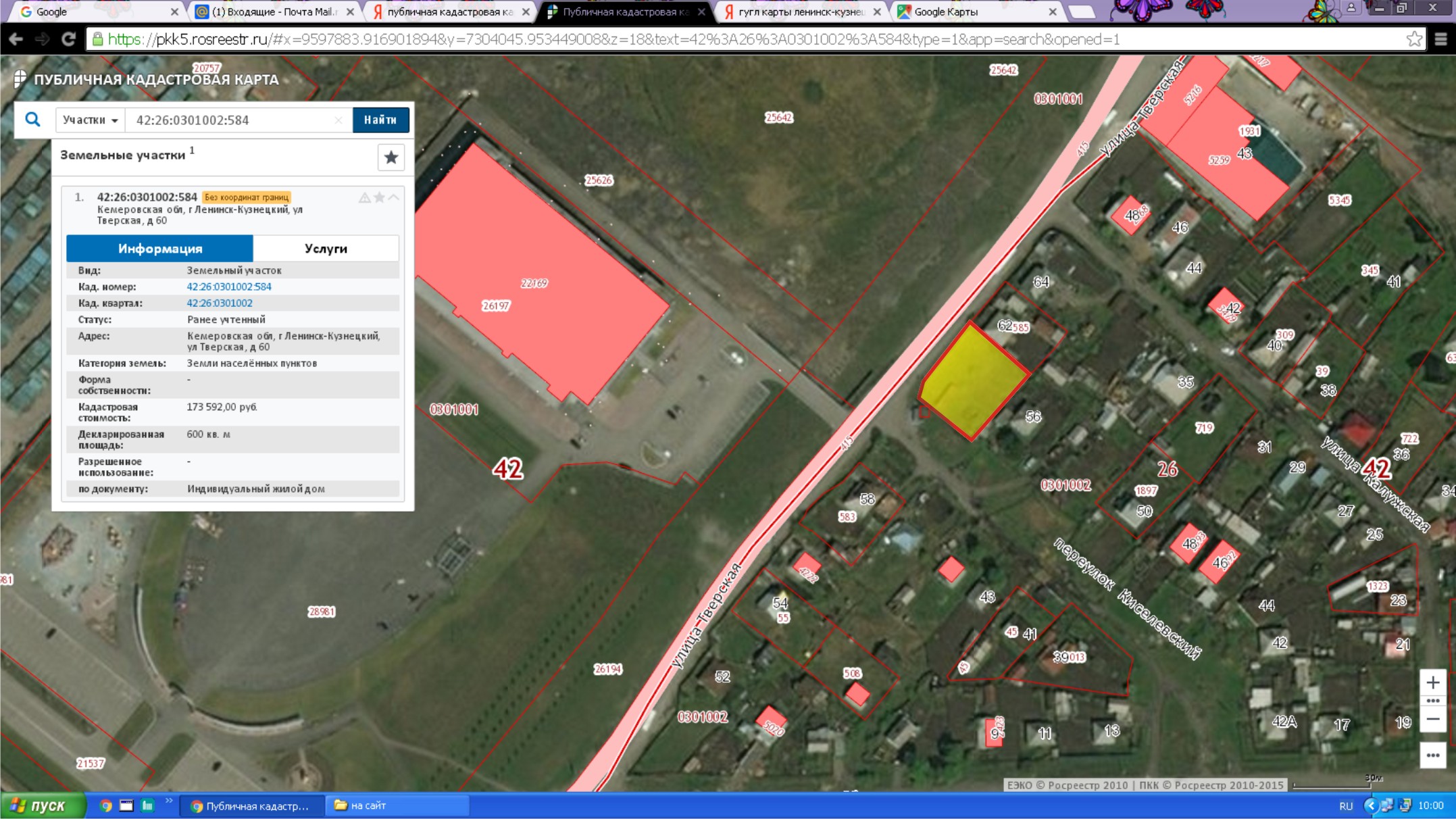Switch to the Услуги tab
The image size is (1456, 819).
326,249
